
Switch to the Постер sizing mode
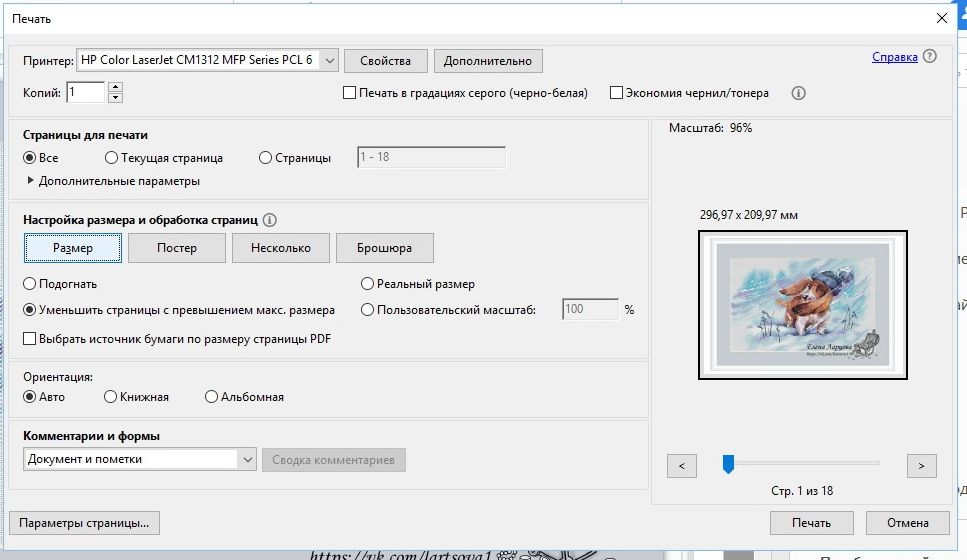click(176, 248)
